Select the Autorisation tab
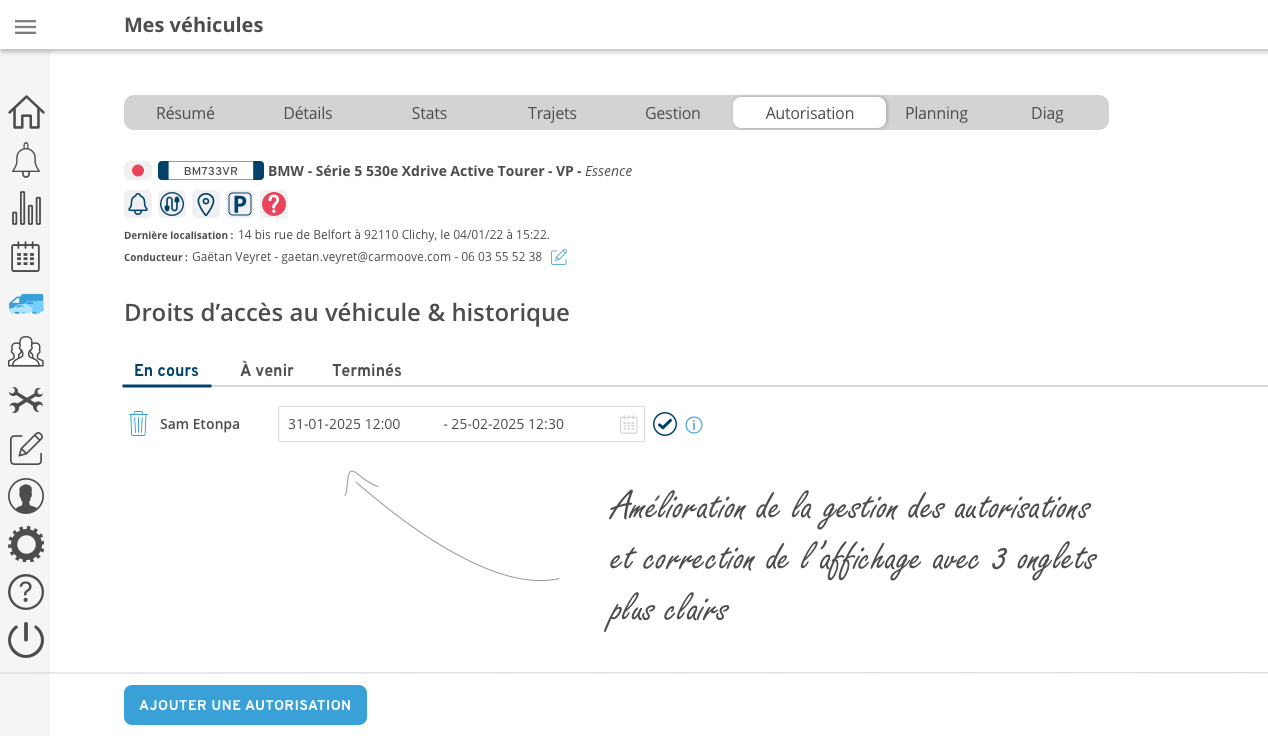The height and width of the screenshot is (736, 1268). 810,113
